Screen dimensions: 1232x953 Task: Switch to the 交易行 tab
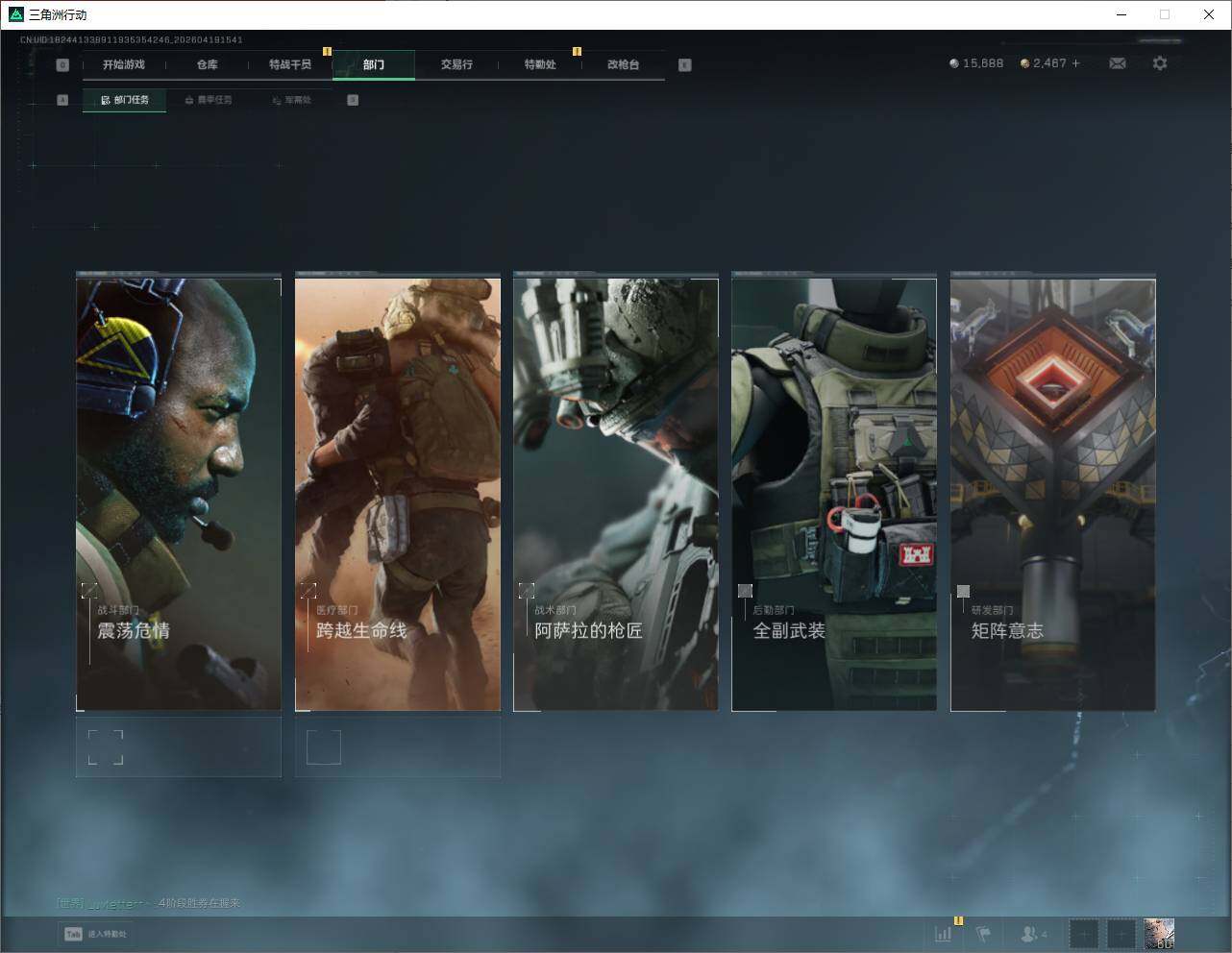[456, 64]
